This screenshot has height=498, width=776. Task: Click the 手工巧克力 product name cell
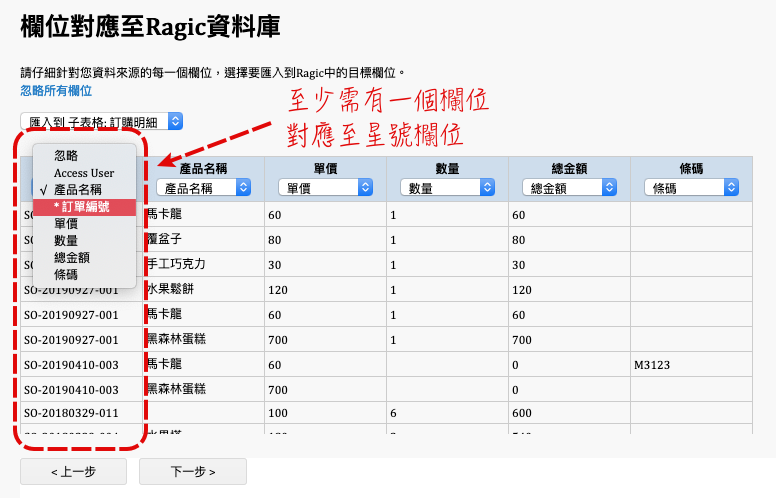(x=203, y=264)
